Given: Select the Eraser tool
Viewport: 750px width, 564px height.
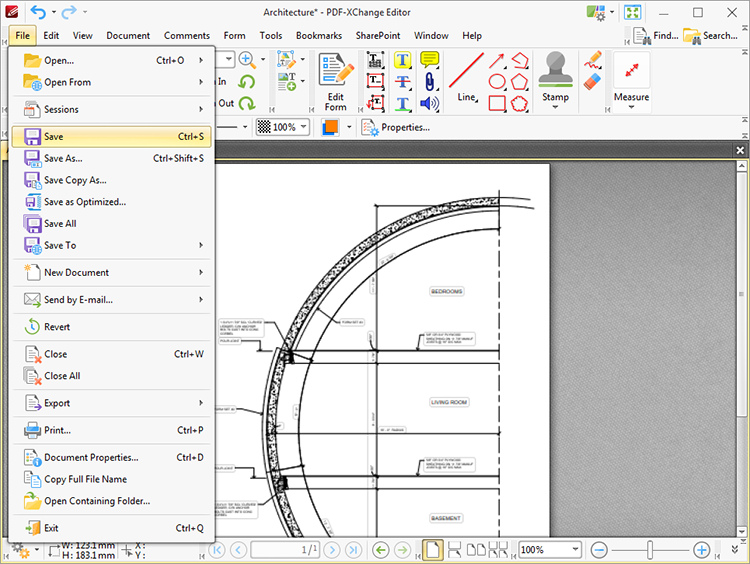Looking at the screenshot, I should [593, 81].
